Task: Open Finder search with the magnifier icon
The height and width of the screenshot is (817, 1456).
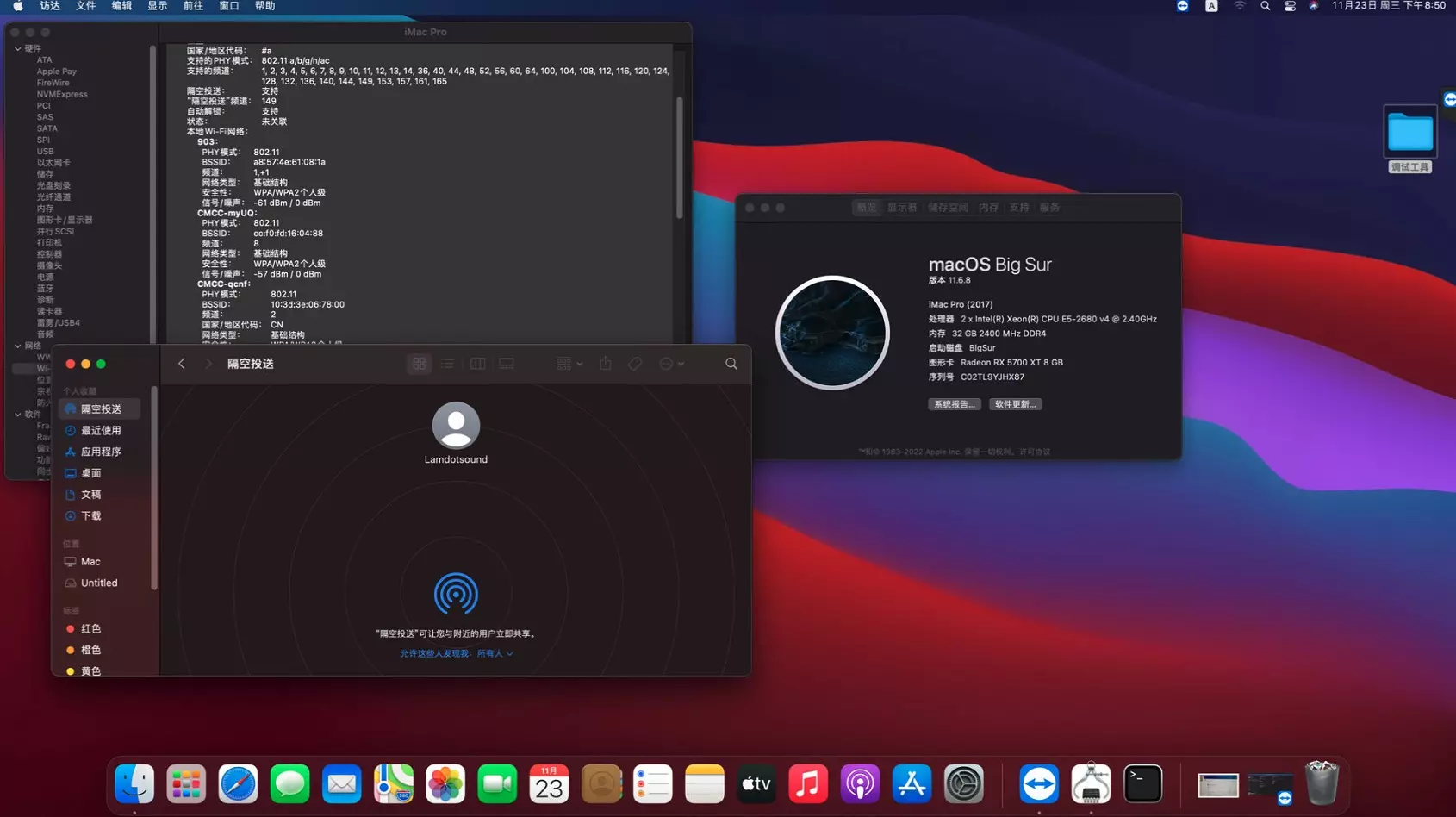Action: click(731, 363)
